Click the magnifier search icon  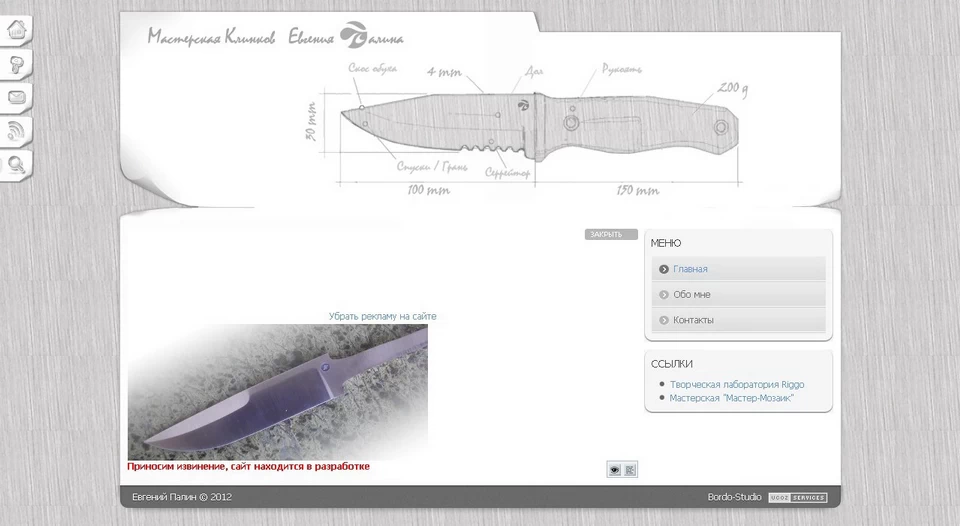point(16,164)
